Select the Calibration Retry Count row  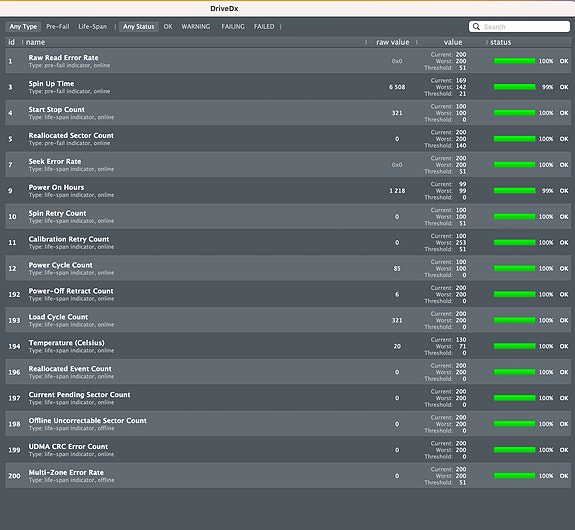(x=288, y=242)
